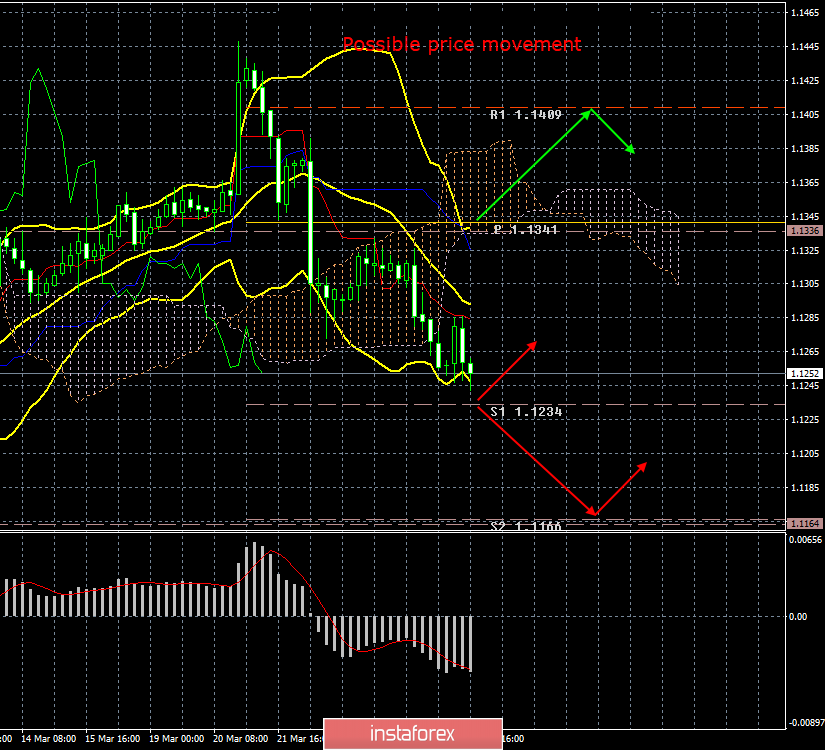Click the 1.1445 price axis label

pos(805,47)
